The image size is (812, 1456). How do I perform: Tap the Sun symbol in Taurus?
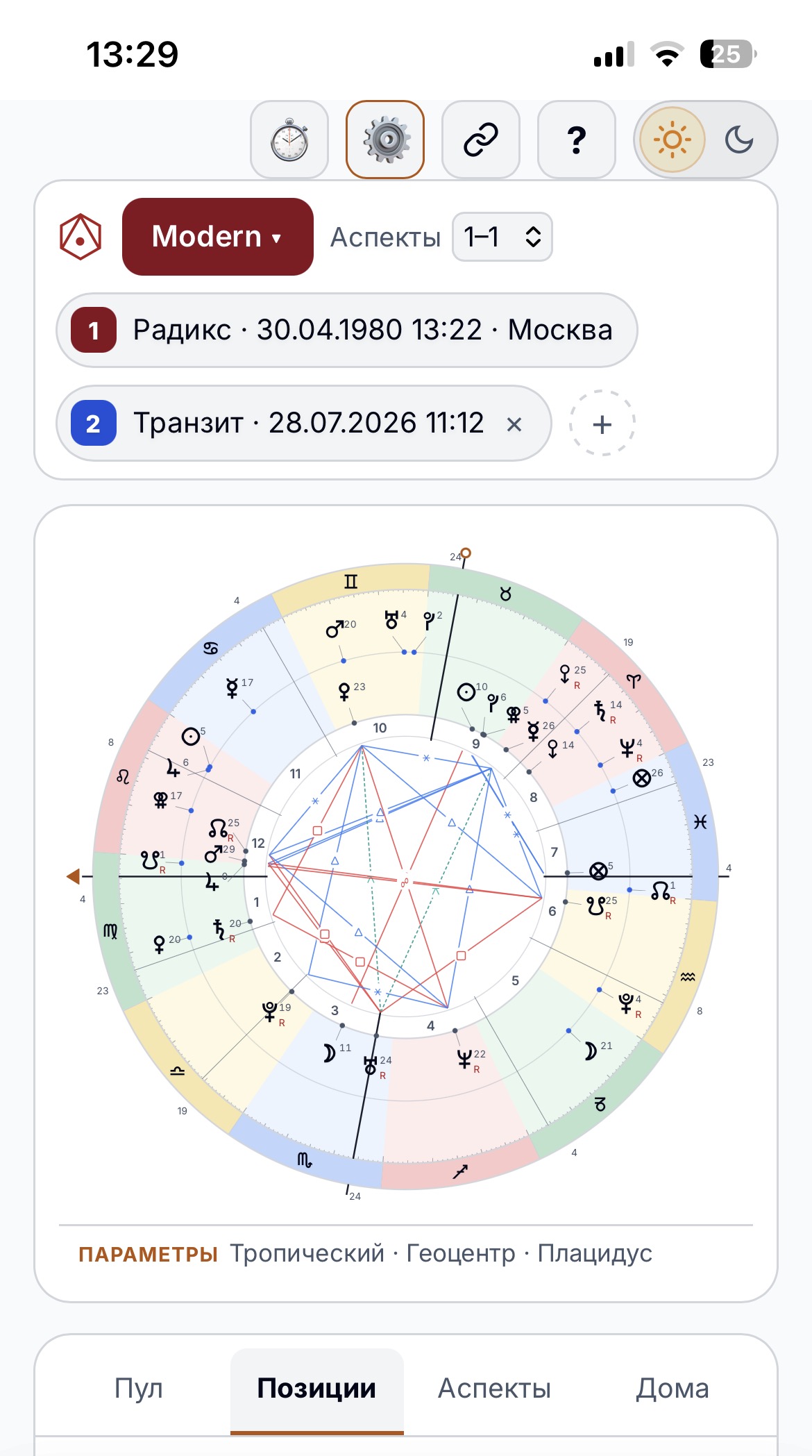pos(466,692)
